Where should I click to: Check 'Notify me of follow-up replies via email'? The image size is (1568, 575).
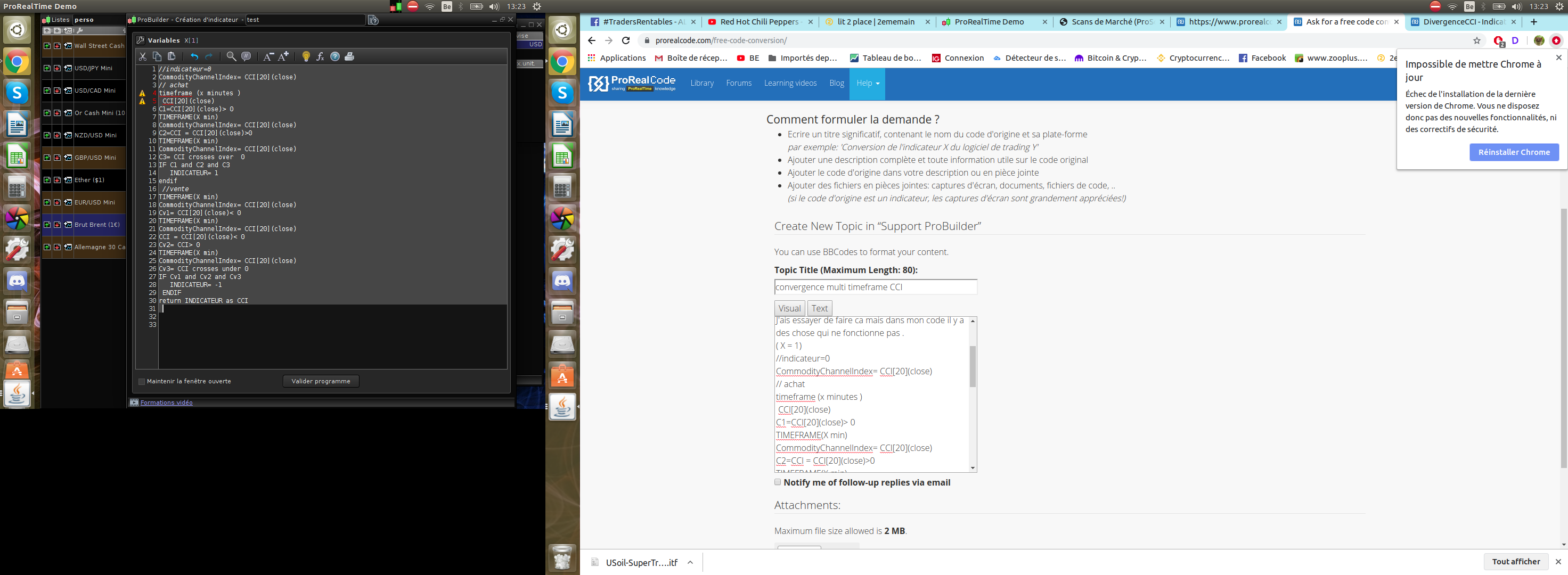click(x=777, y=482)
